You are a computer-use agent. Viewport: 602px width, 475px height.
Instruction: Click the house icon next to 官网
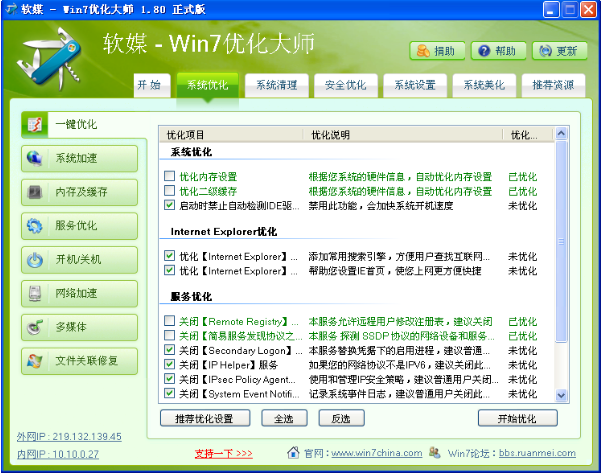click(293, 453)
